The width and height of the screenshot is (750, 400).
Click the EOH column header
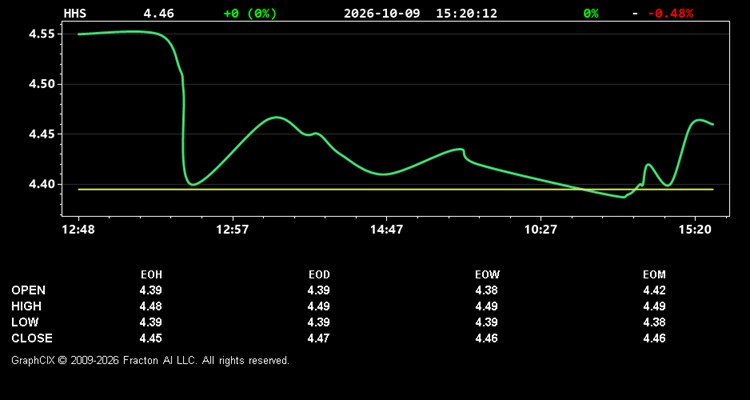coord(151,275)
